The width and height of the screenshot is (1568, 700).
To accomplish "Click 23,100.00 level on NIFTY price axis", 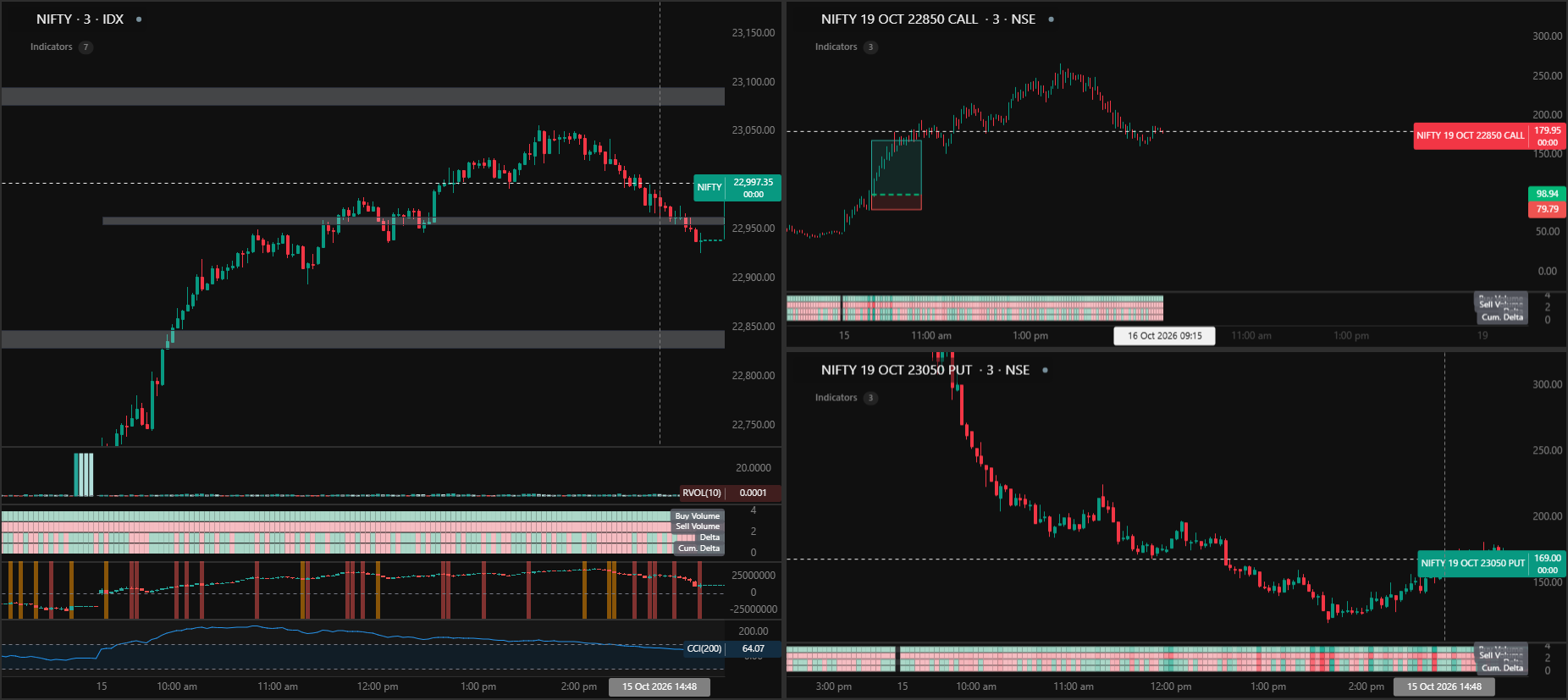I will pyautogui.click(x=753, y=82).
